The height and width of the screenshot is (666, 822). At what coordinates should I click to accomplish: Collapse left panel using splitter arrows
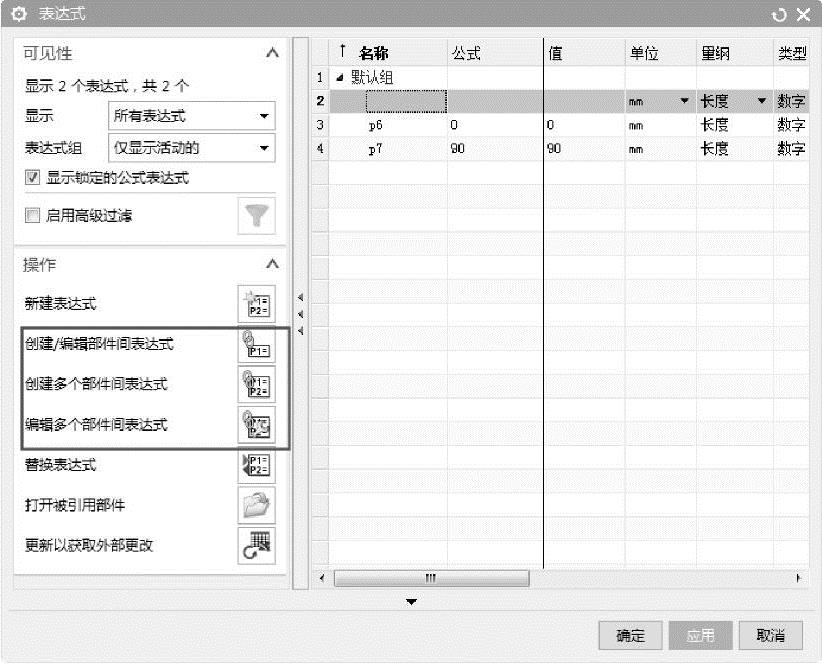300,314
